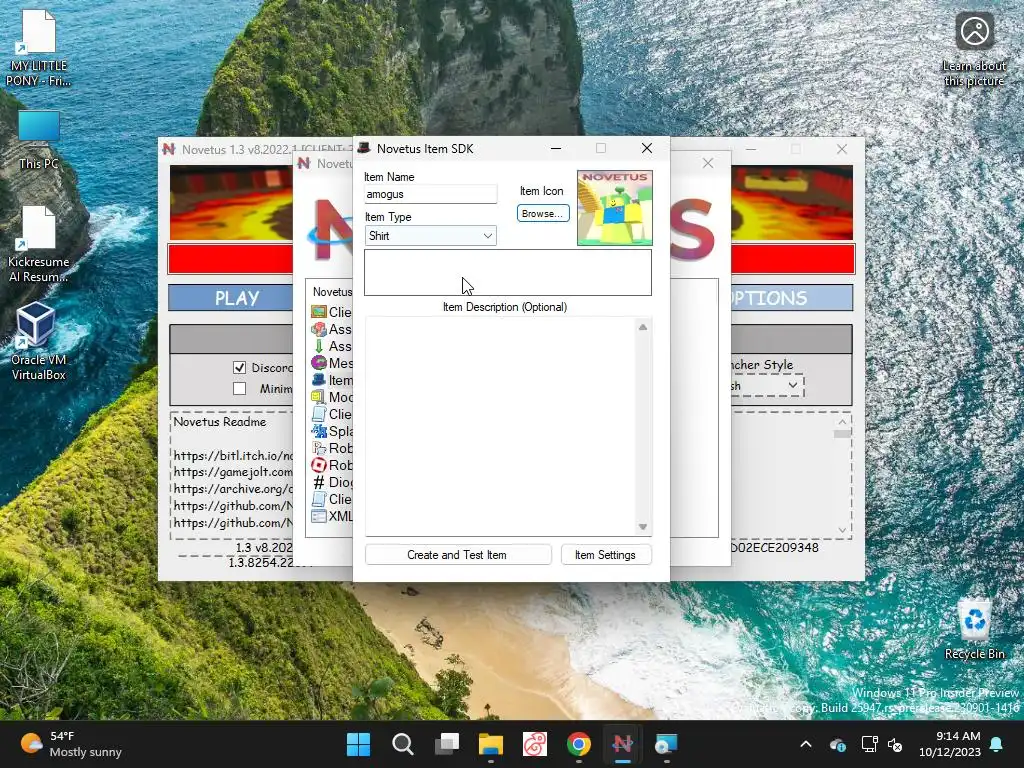This screenshot has width=1024, height=768.
Task: Click Learn about this picture icon
Action: pos(974,50)
